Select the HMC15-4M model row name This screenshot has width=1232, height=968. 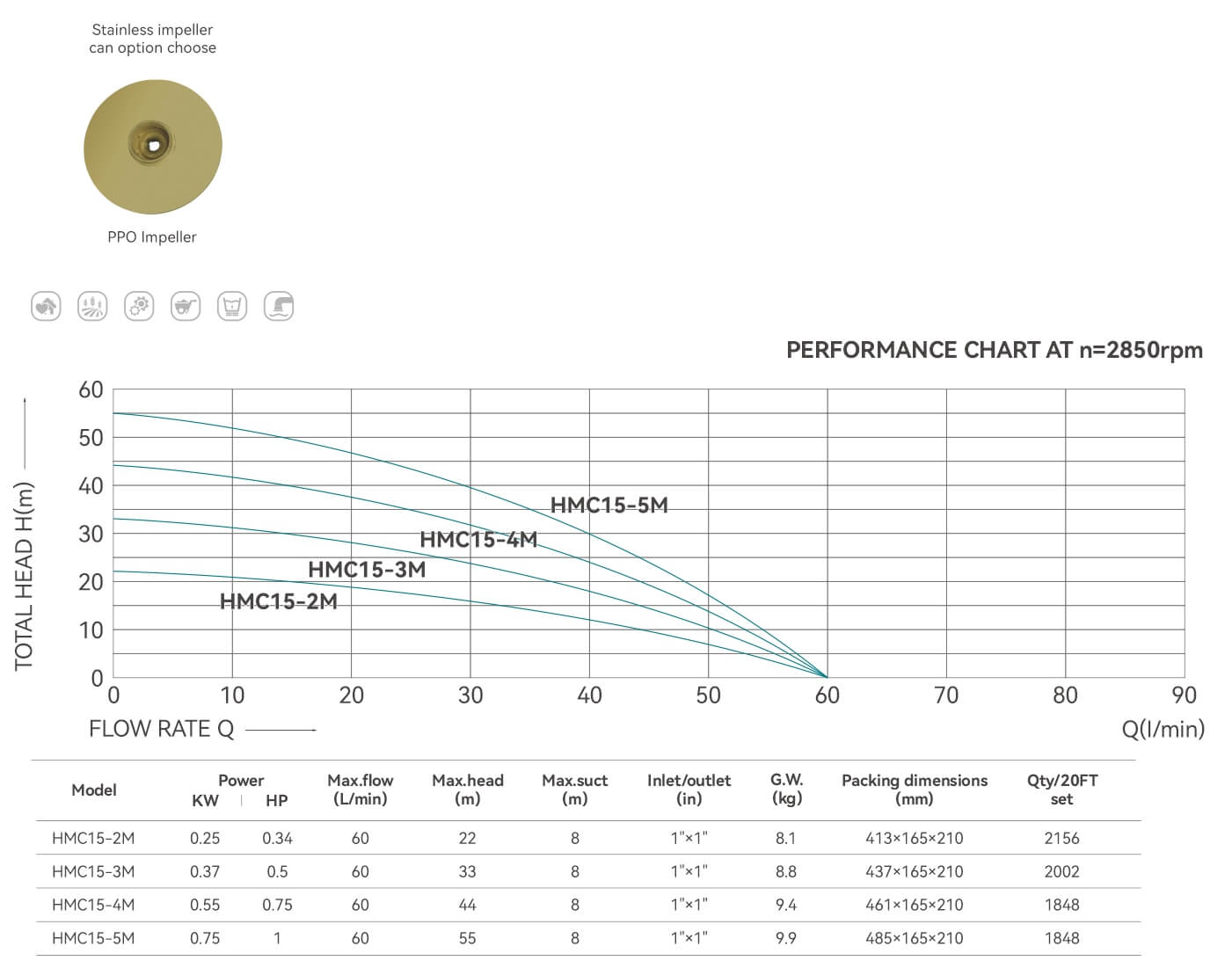93,905
